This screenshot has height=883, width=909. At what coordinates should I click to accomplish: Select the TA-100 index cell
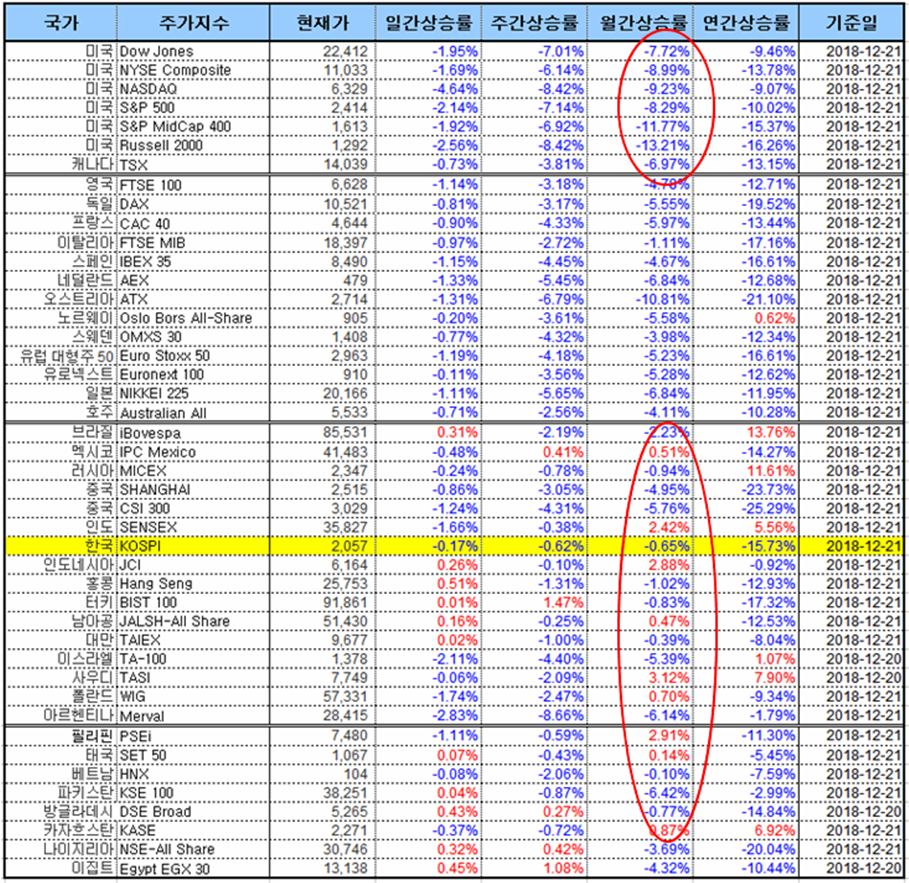tap(193, 659)
